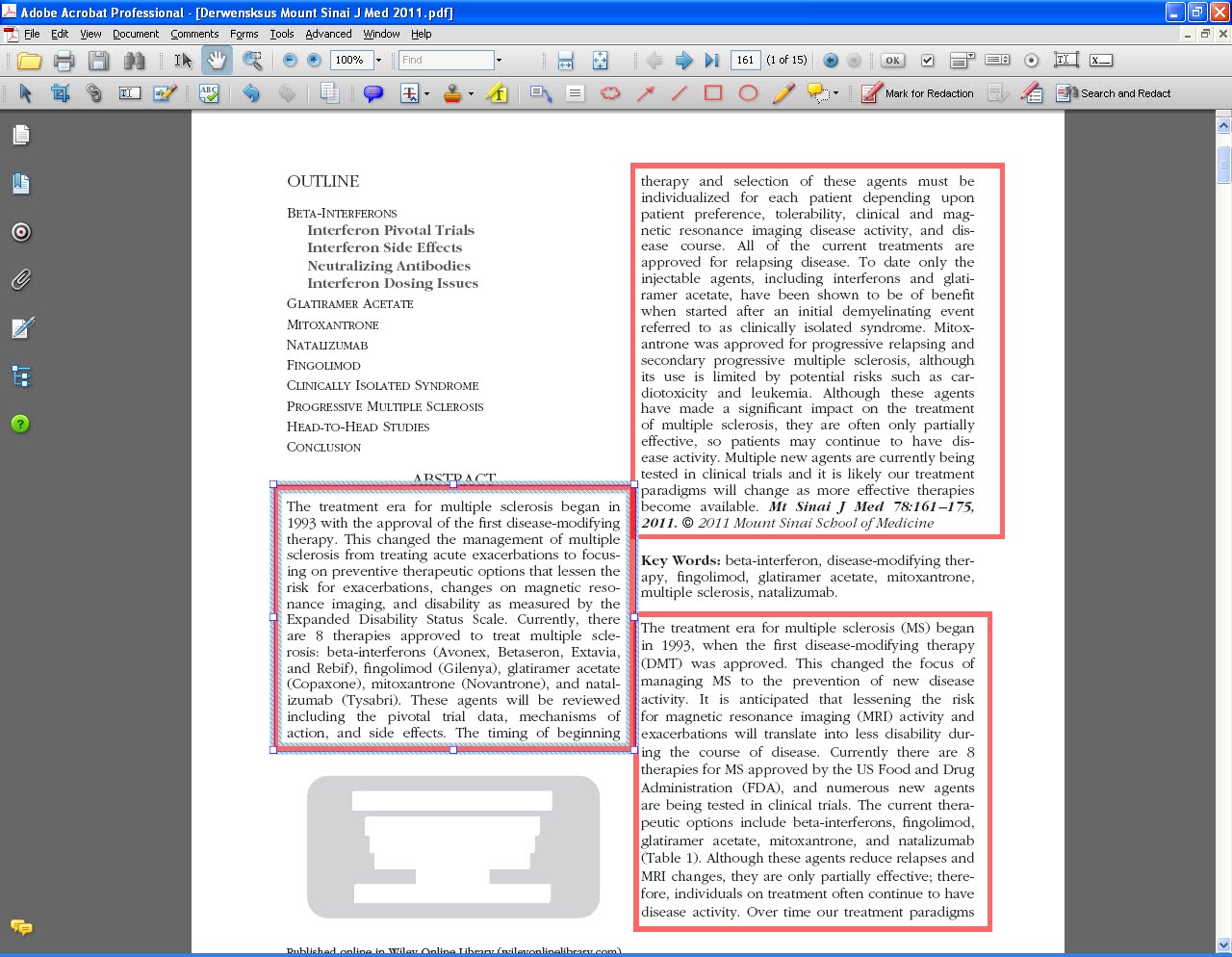Image resolution: width=1232 pixels, height=957 pixels.
Task: Open the Signatures panel
Action: click(21, 327)
